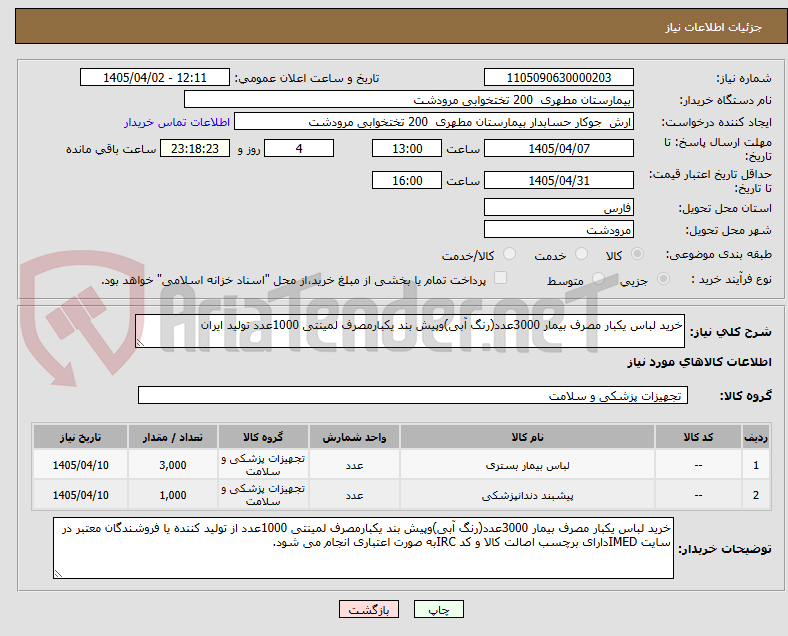Viewport: 788px width, 636px height.
Task: Select the کالا radio button
Action: 637,254
